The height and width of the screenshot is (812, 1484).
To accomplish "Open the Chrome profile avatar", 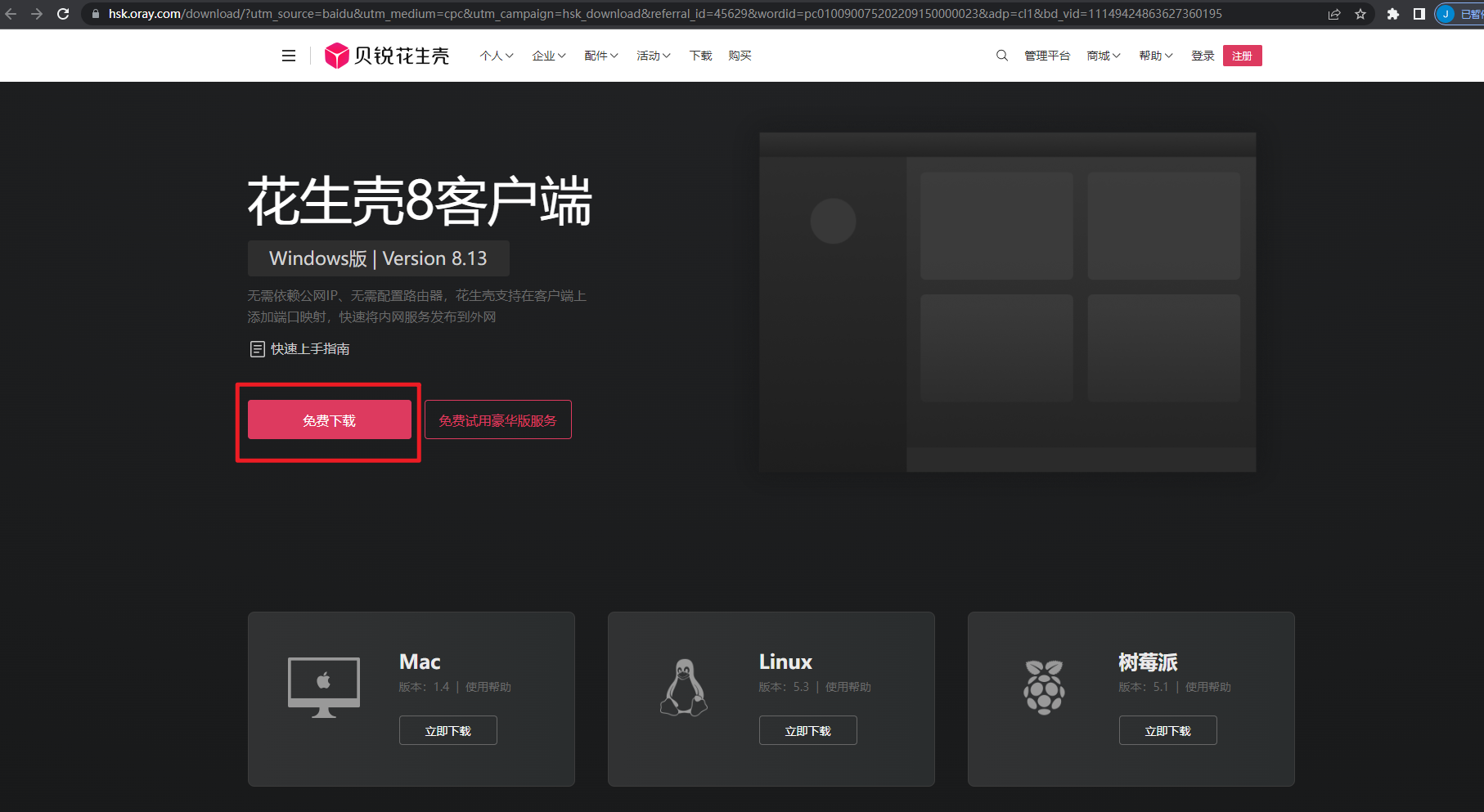I will tap(1446, 14).
